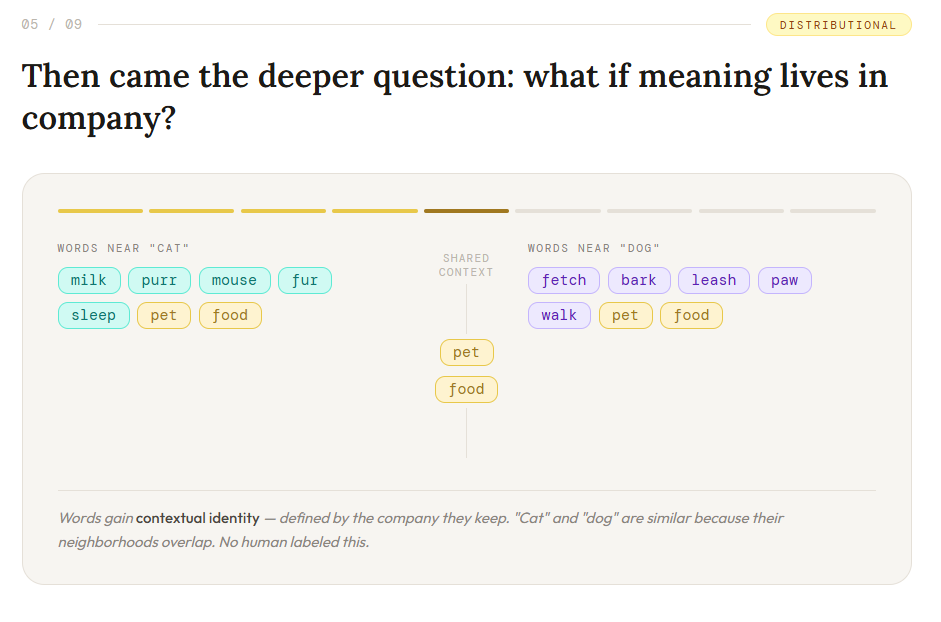Select the "purr" word chip
This screenshot has width=941, height=622.
tap(159, 280)
